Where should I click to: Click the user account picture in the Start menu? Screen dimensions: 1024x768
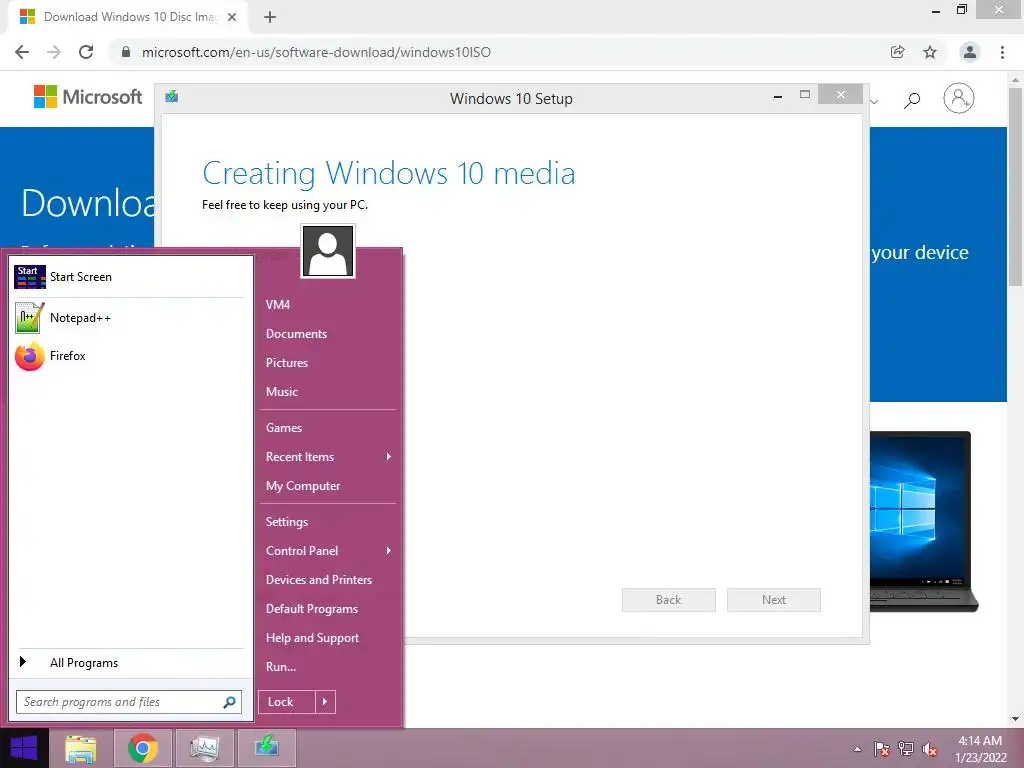(328, 251)
